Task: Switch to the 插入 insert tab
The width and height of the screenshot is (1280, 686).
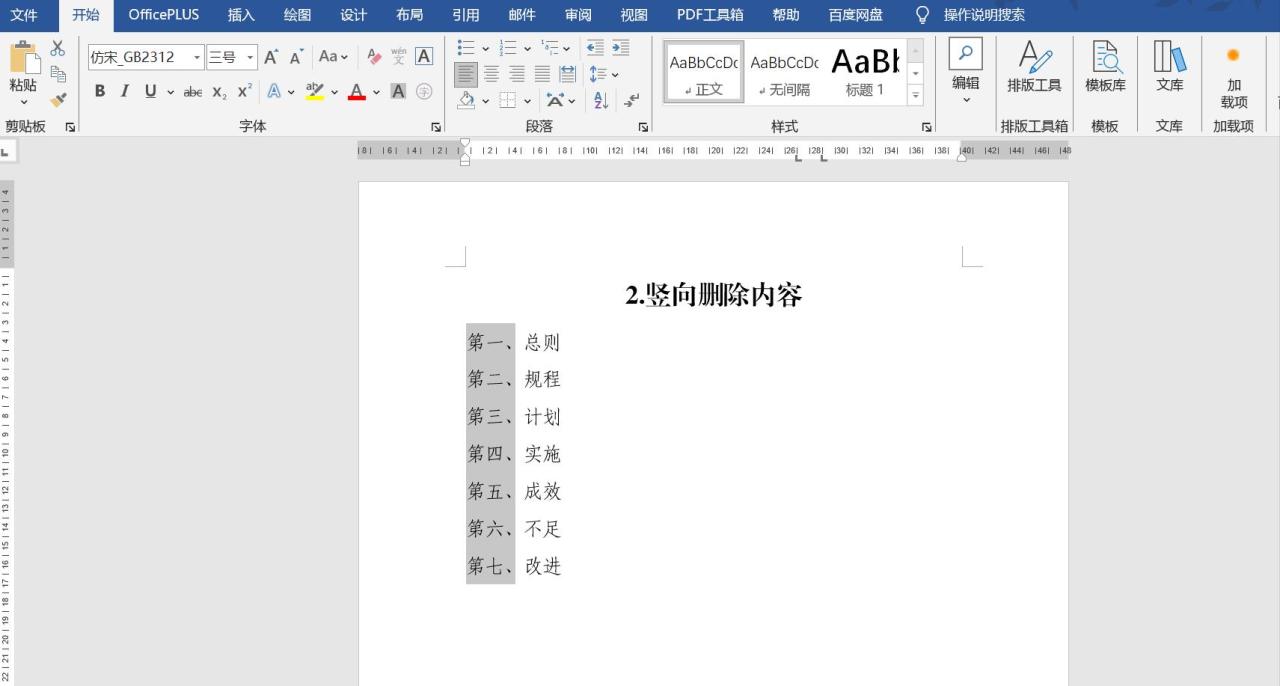Action: coord(241,15)
